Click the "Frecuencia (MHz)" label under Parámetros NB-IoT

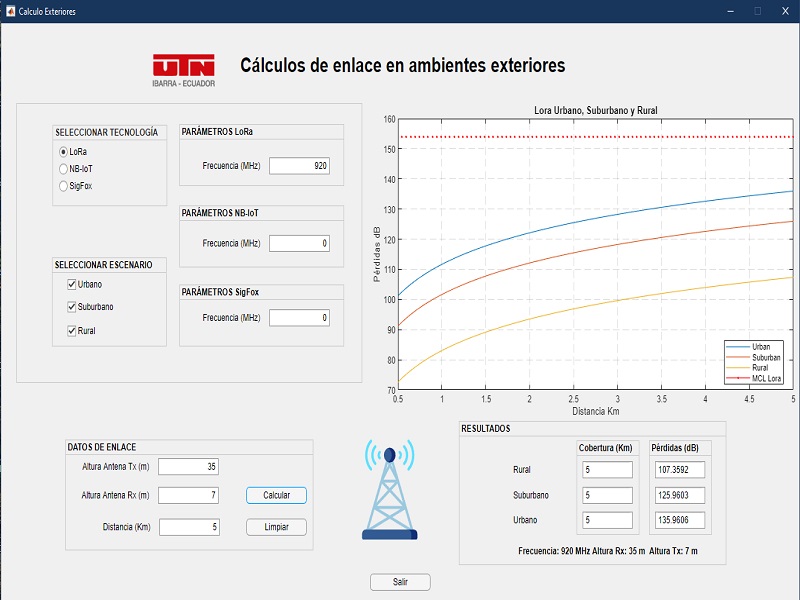click(231, 243)
